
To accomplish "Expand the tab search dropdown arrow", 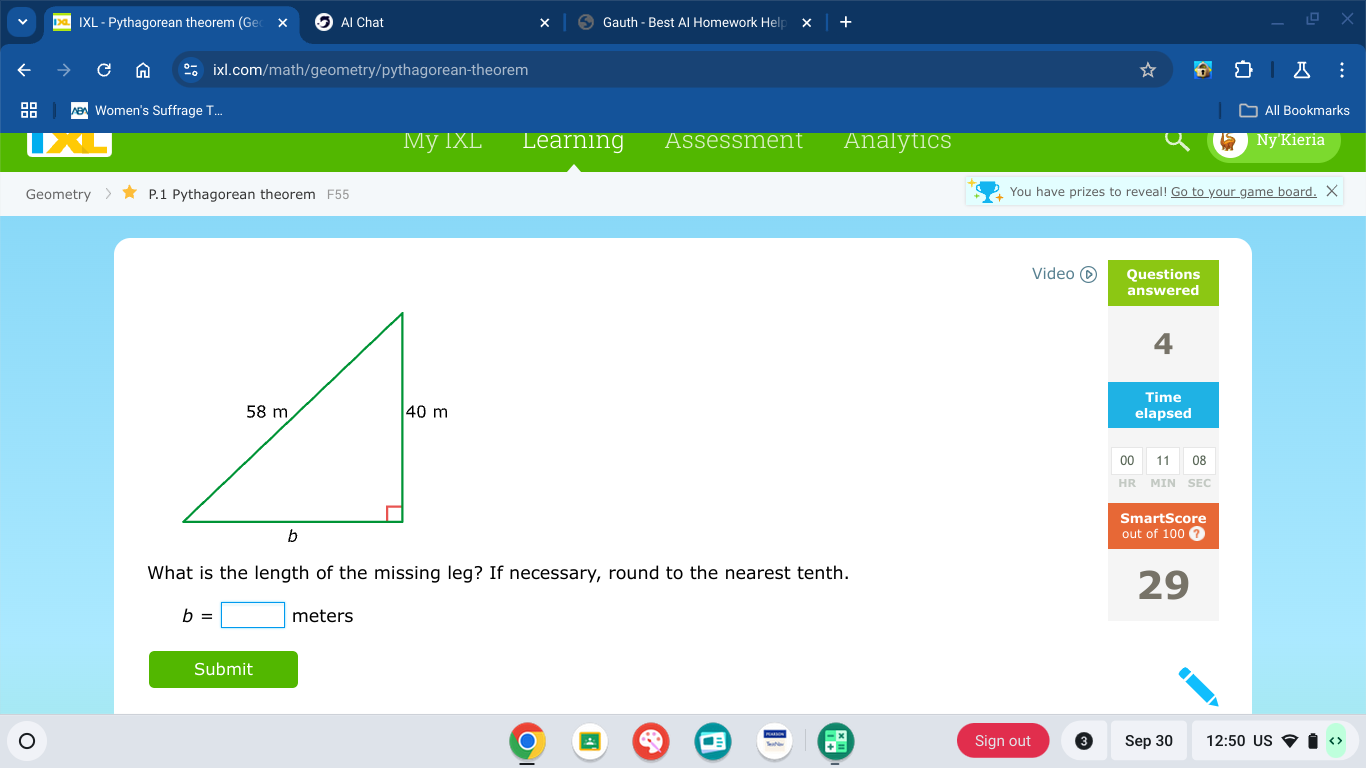I will coord(22,22).
